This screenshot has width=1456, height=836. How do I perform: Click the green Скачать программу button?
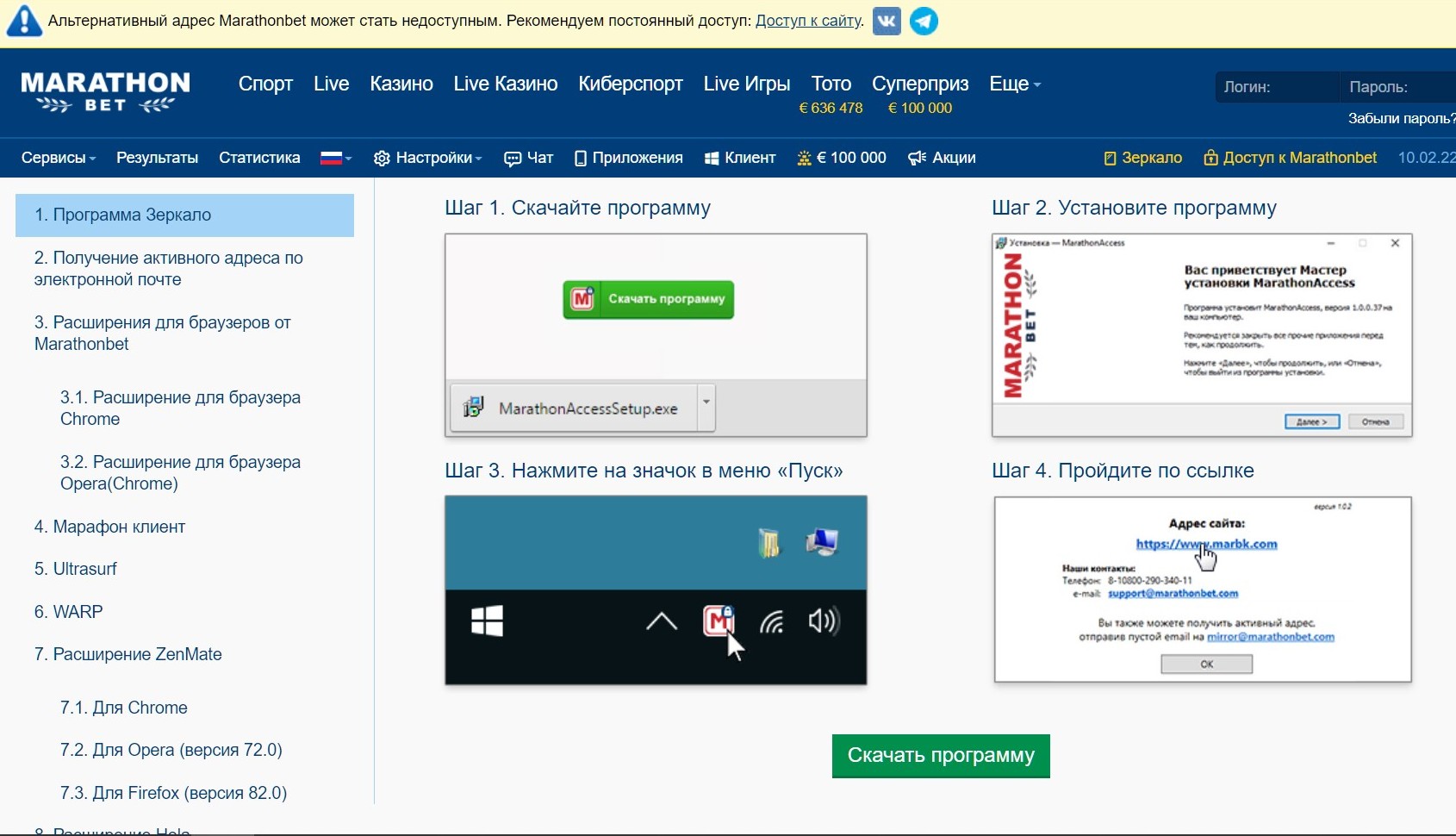[941, 756]
